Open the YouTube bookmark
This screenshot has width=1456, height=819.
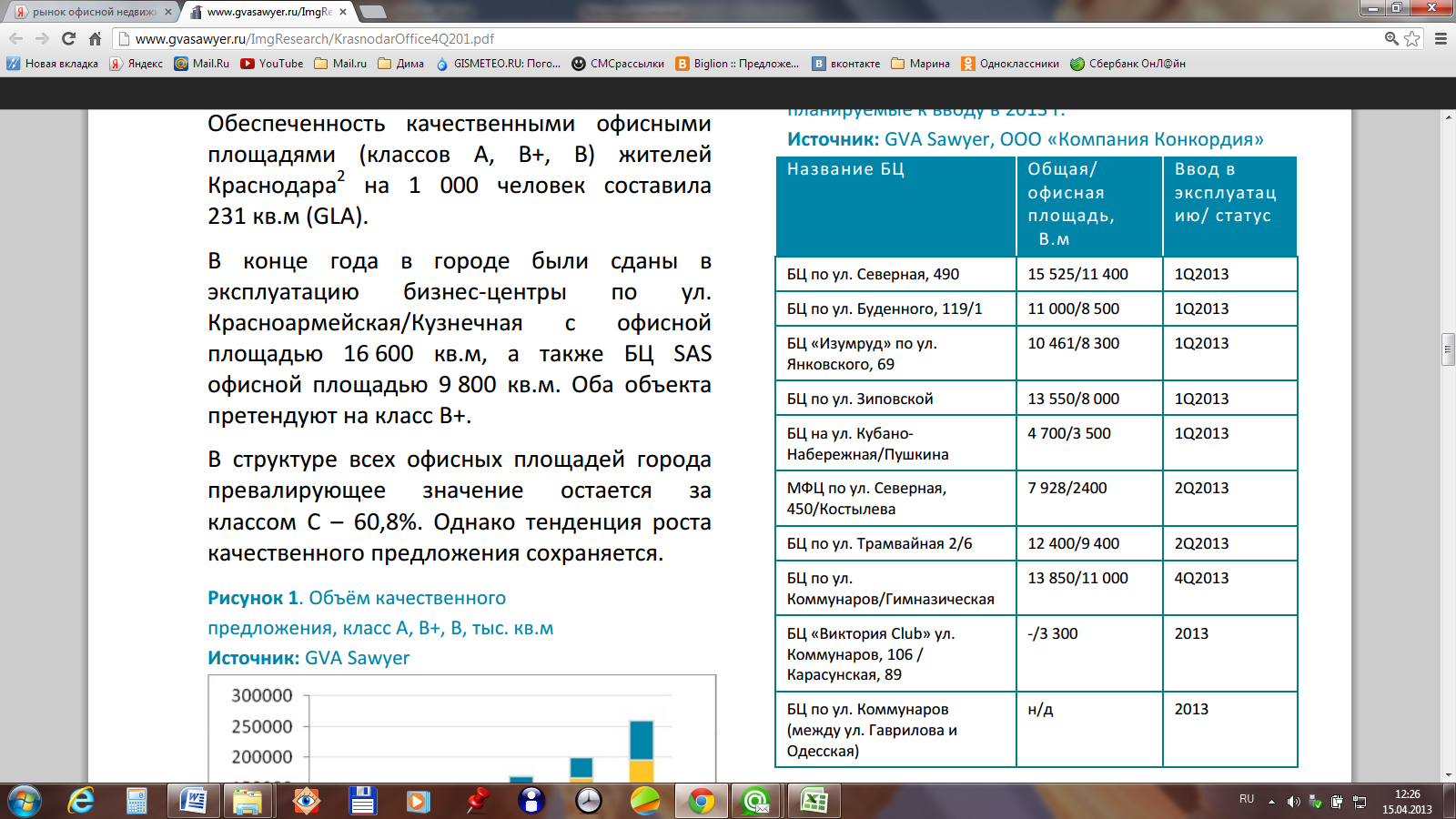(x=272, y=64)
